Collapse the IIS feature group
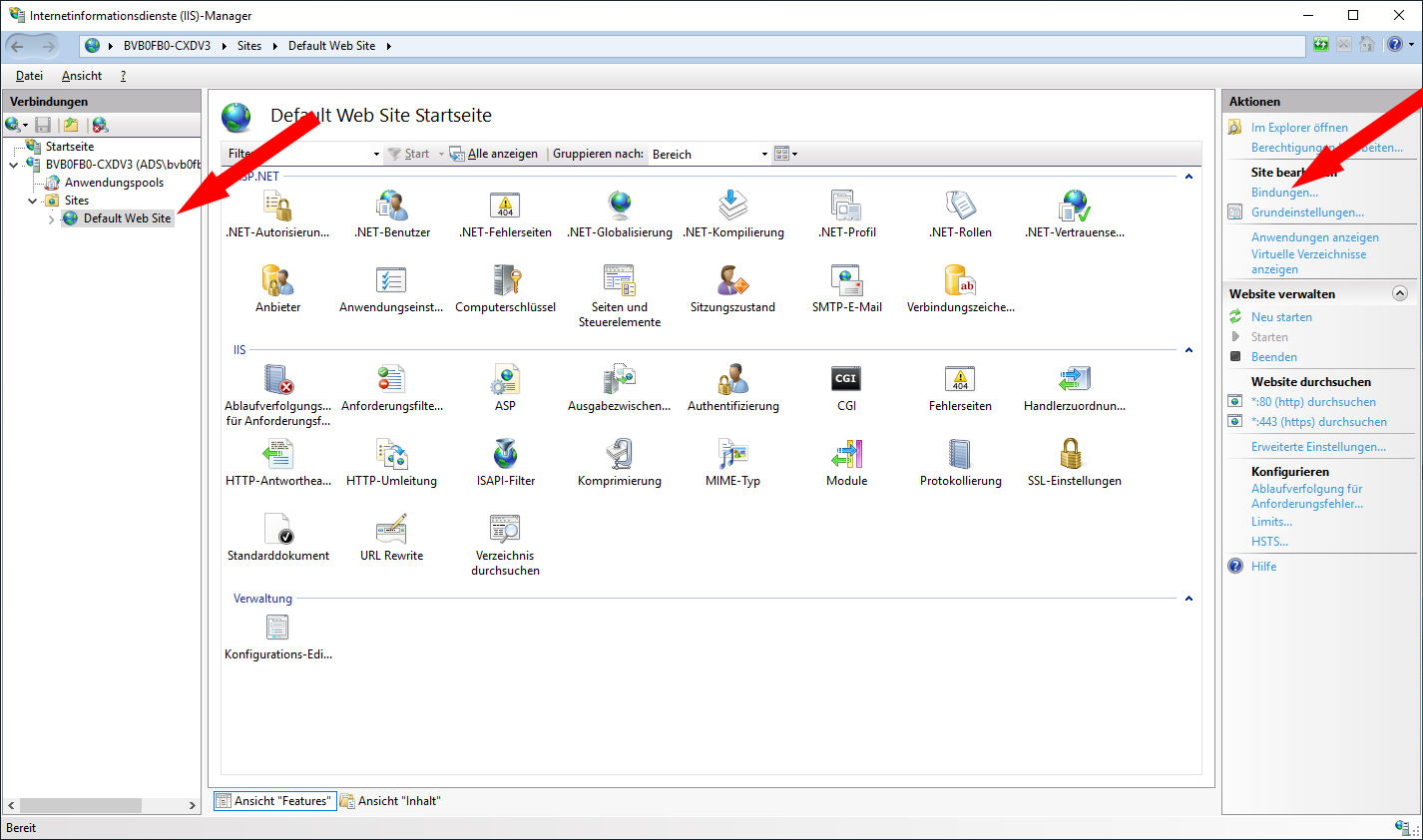The height and width of the screenshot is (840, 1423). (1188, 350)
